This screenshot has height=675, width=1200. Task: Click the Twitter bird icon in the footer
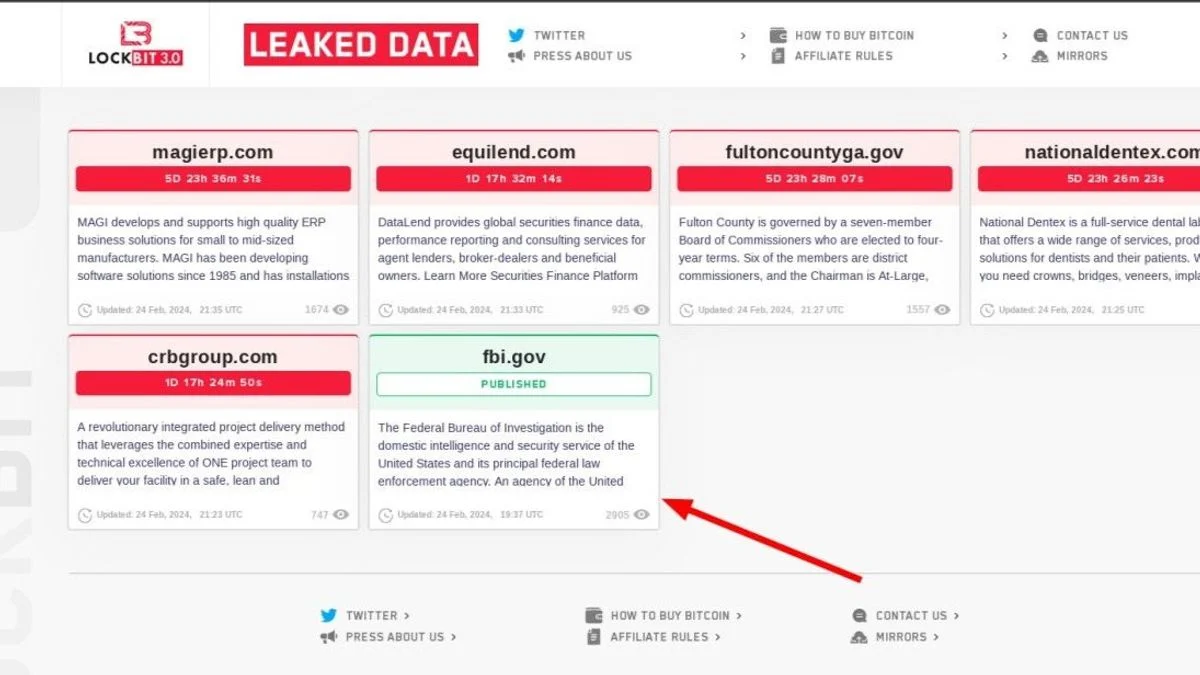pos(328,614)
